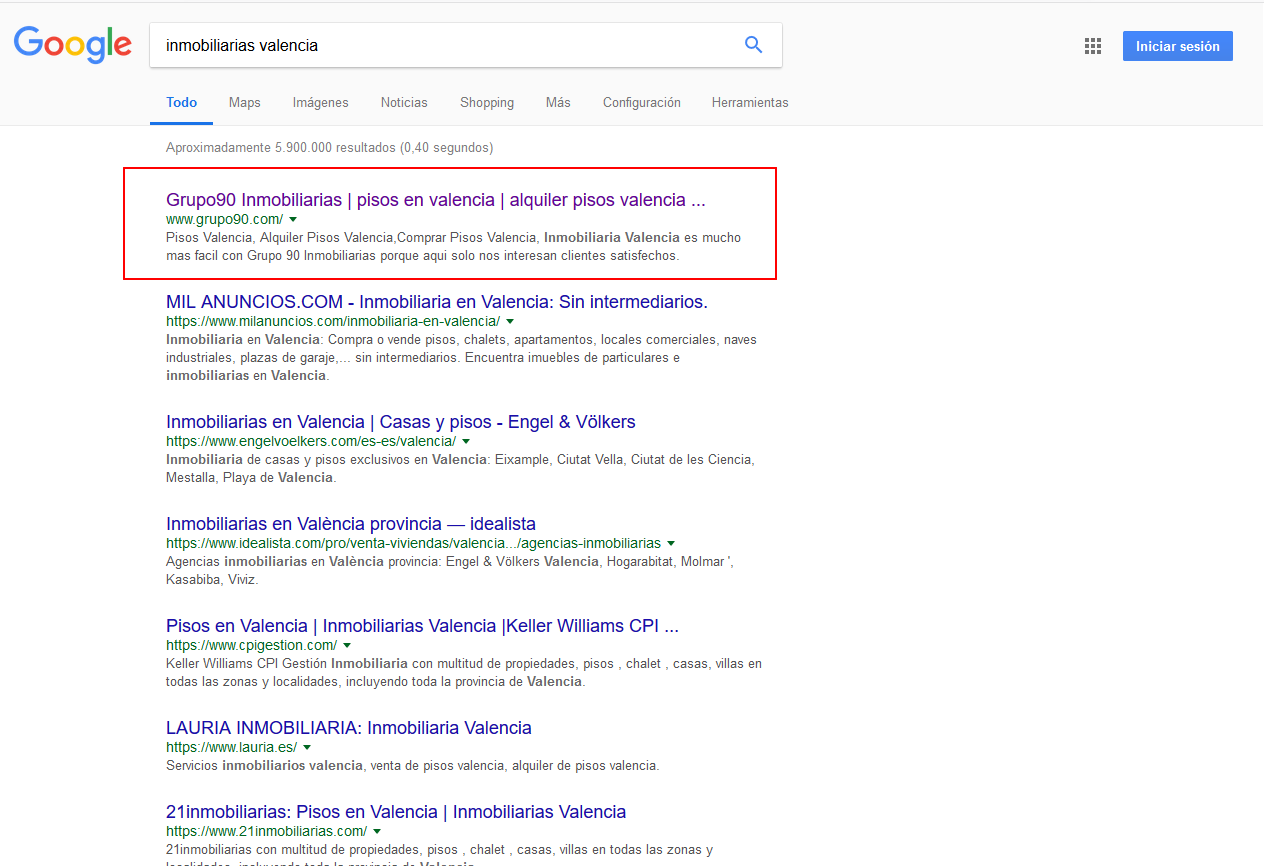Click the https://www.engelvoelkers.com/es-es/valencia/ URL text
This screenshot has height=866, width=1264.
[311, 441]
